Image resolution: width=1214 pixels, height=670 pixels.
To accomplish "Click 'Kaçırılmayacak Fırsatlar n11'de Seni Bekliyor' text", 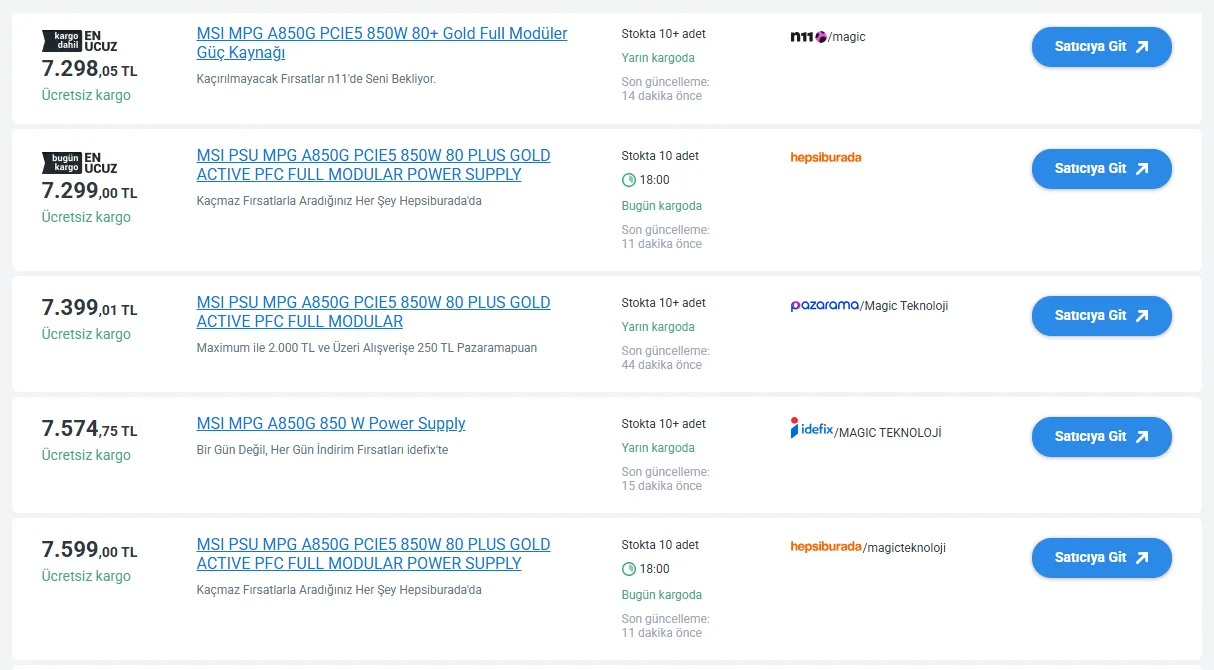I will coord(316,78).
